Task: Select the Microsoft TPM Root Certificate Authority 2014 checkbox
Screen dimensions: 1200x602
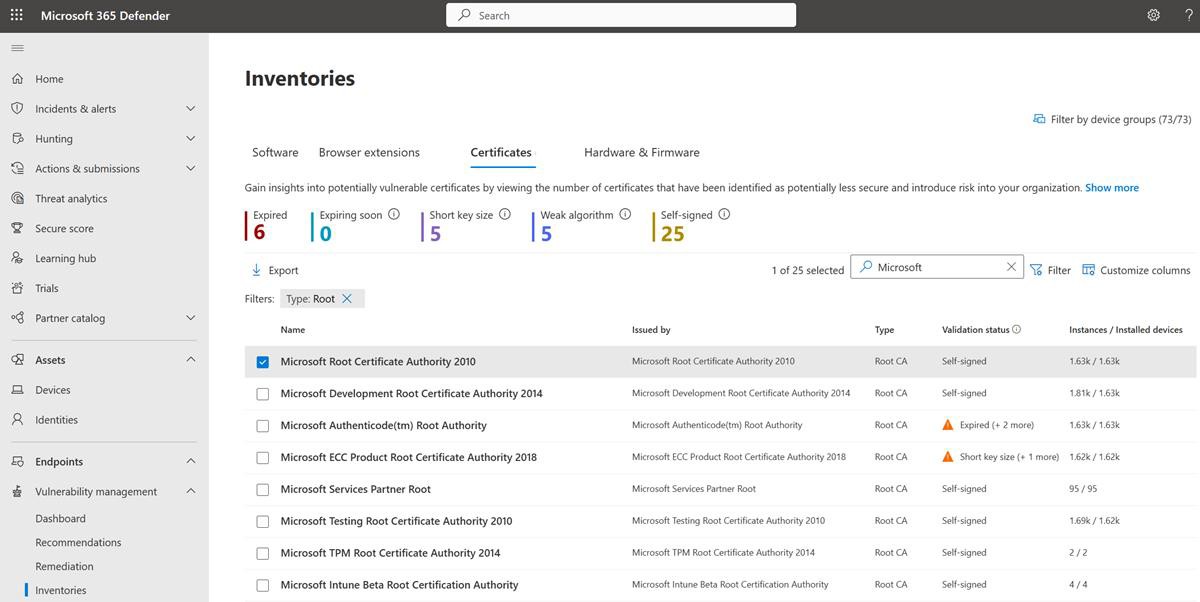Action: coord(262,552)
